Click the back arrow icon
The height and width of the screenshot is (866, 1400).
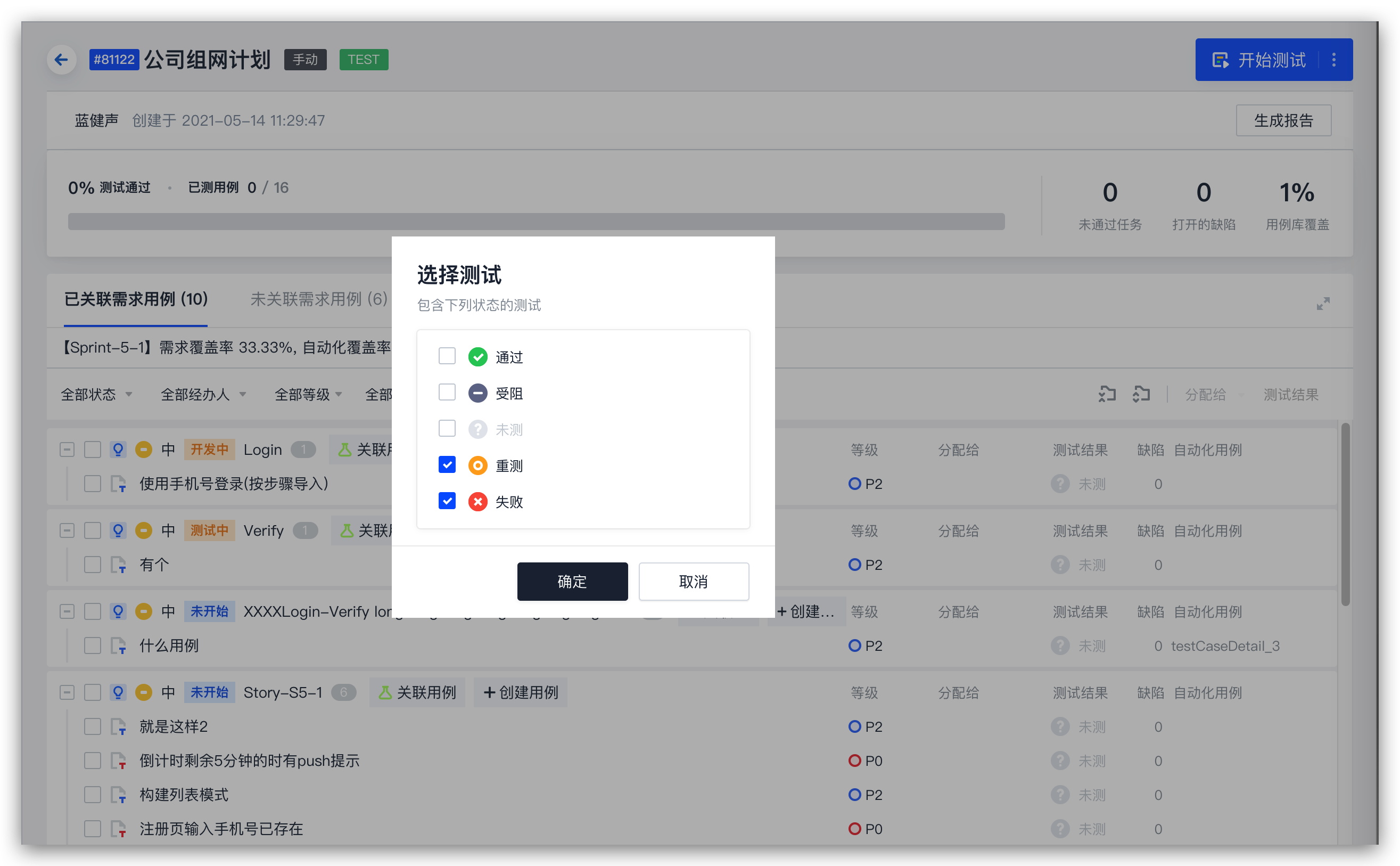click(61, 60)
